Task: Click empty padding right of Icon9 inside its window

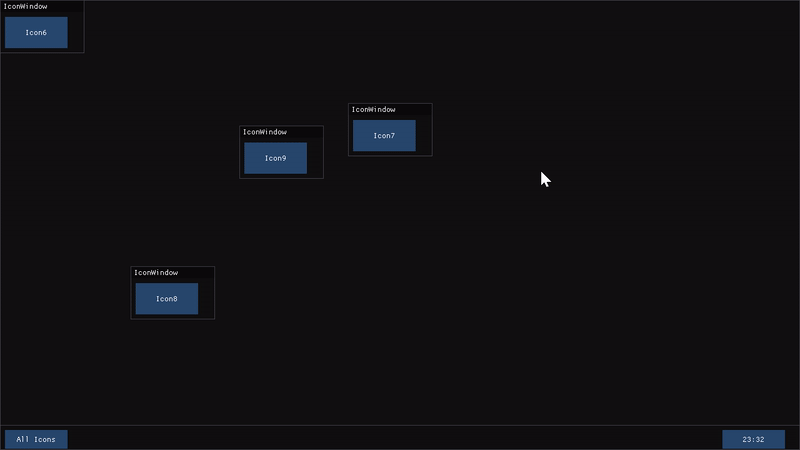Action: pyautogui.click(x=315, y=157)
